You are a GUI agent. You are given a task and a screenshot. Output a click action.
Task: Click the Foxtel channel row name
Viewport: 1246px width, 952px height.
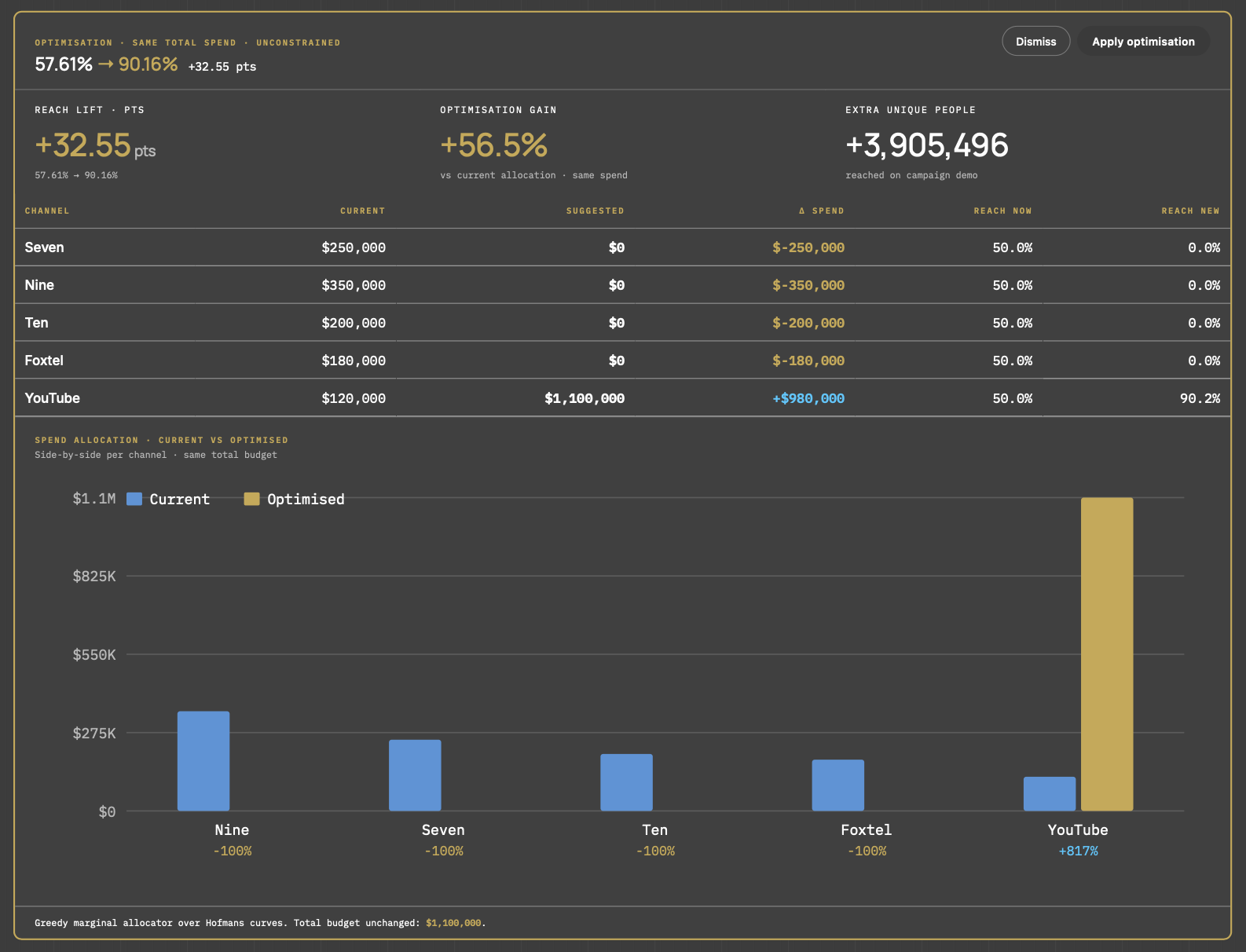click(x=44, y=361)
